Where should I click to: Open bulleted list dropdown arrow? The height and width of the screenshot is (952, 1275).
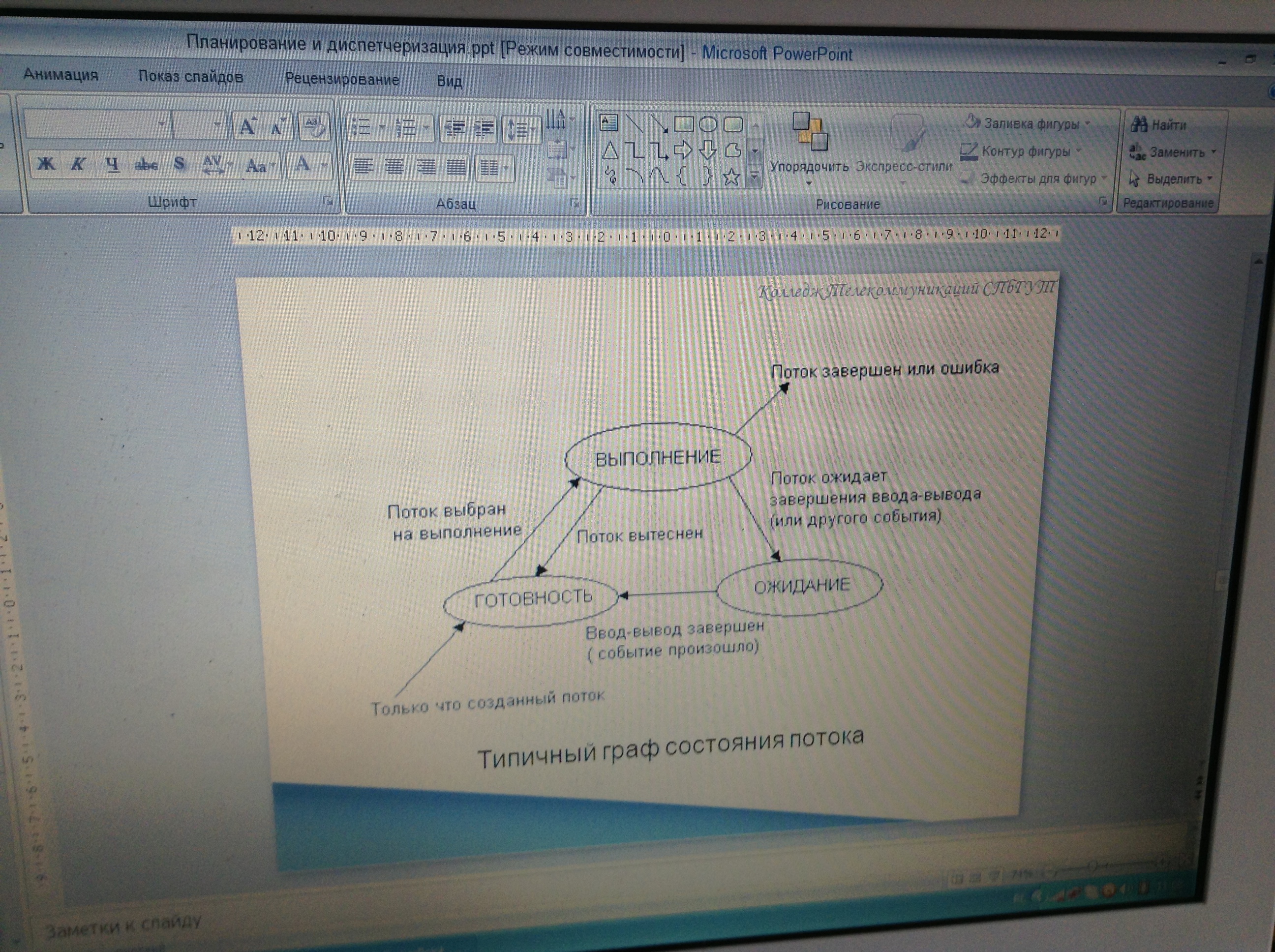(382, 127)
